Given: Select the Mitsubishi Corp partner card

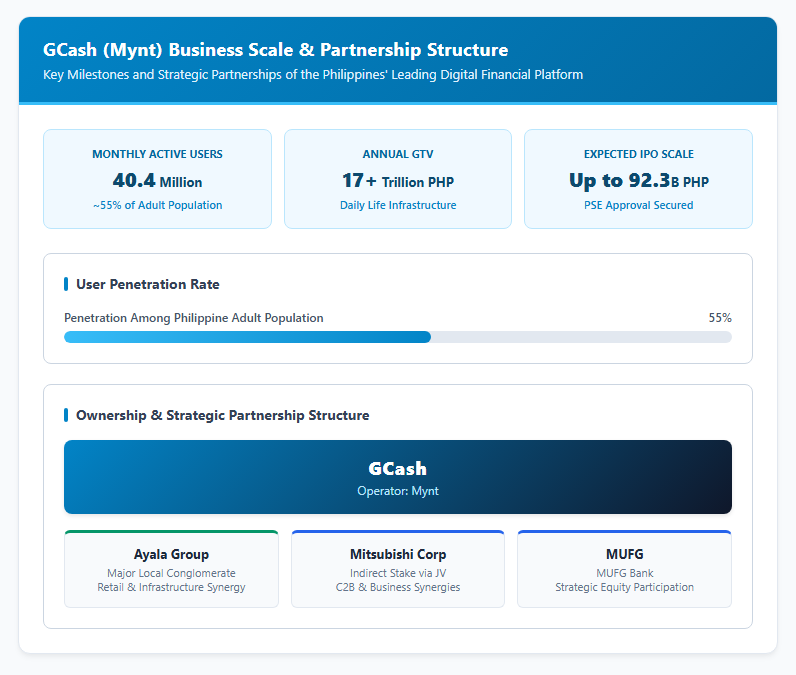Looking at the screenshot, I should click(397, 569).
